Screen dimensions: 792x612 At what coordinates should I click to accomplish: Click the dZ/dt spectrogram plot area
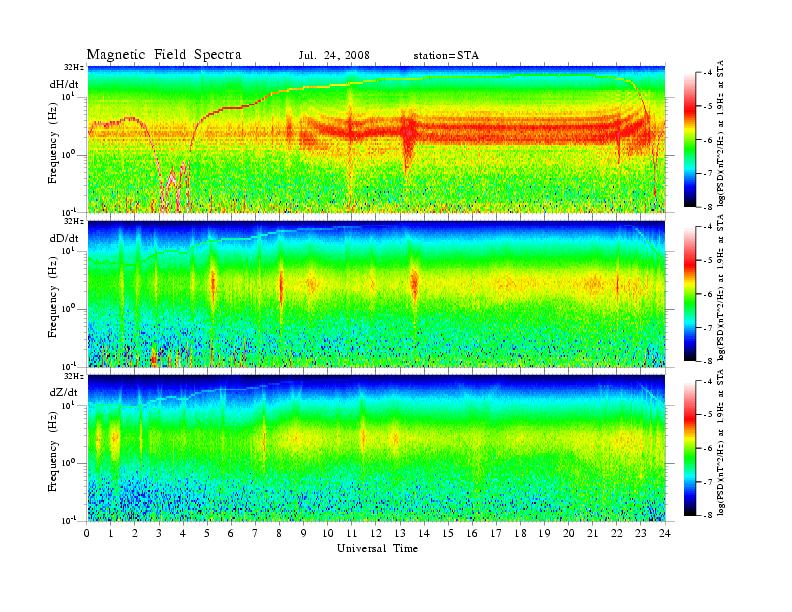click(376, 448)
